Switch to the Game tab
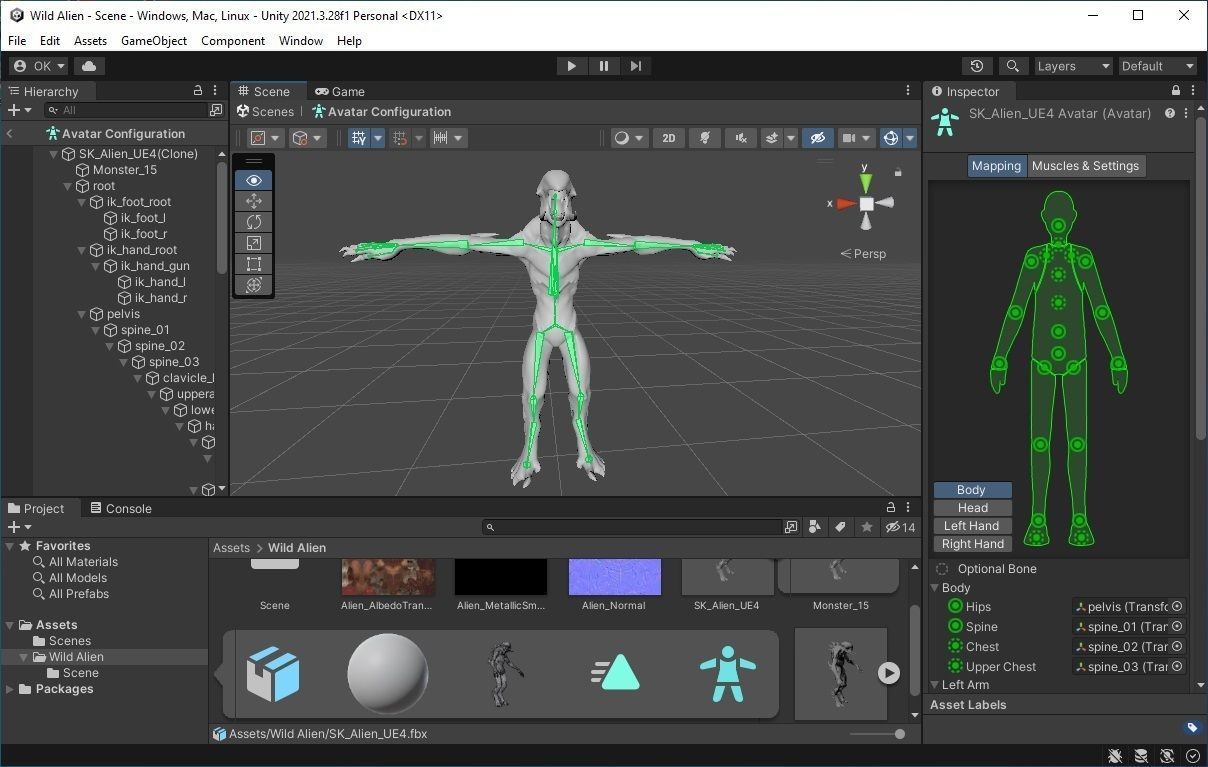 coord(340,91)
